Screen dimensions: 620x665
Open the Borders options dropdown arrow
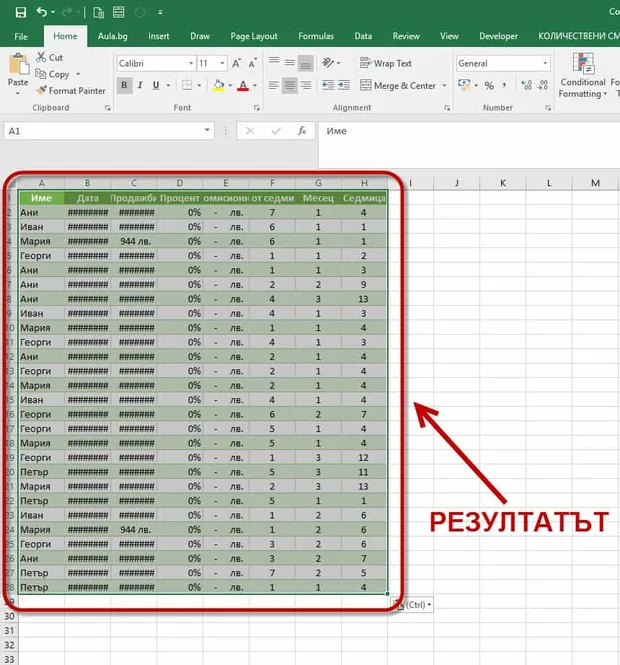pyautogui.click(x=199, y=86)
